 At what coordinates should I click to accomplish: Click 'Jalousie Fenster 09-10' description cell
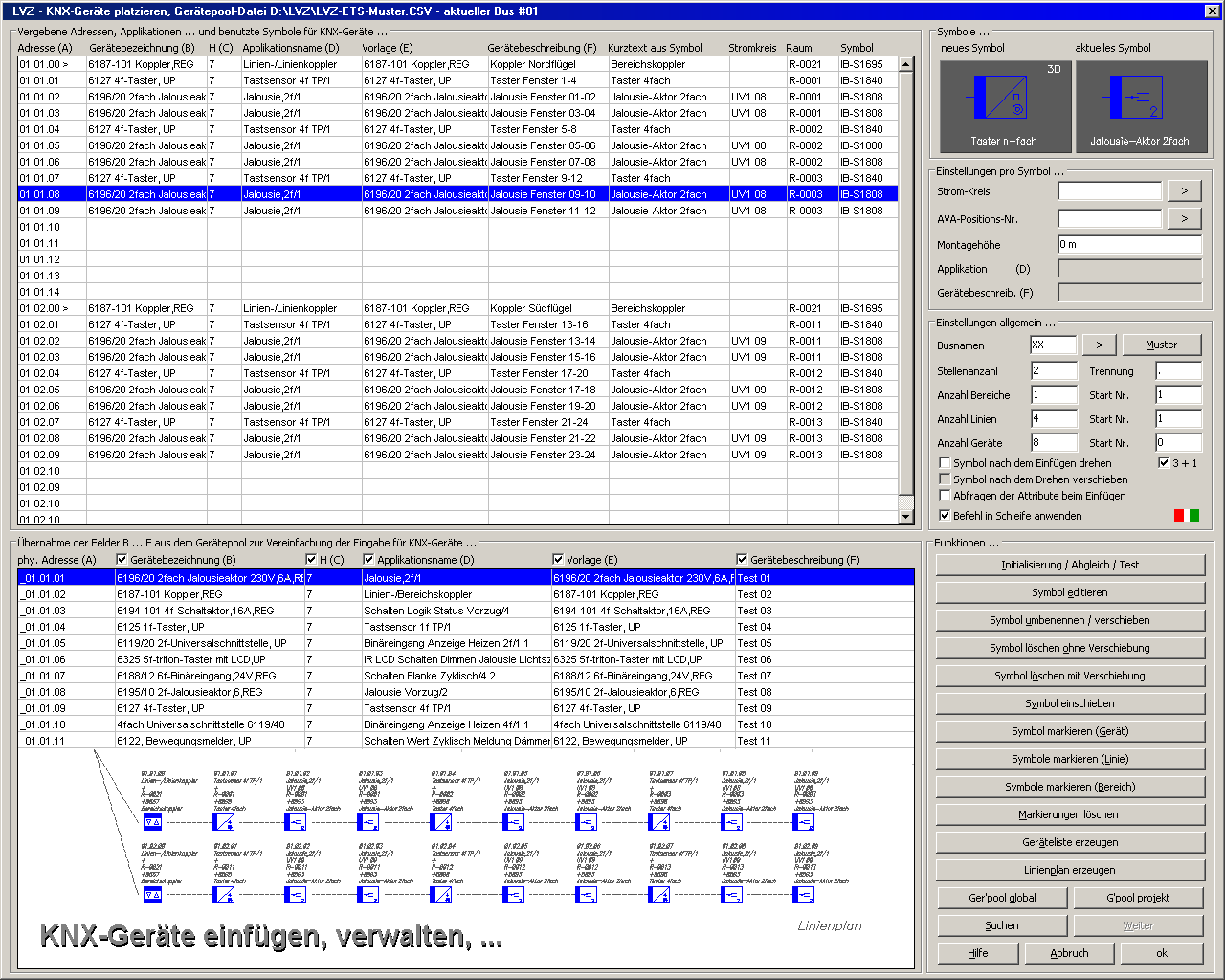[547, 194]
